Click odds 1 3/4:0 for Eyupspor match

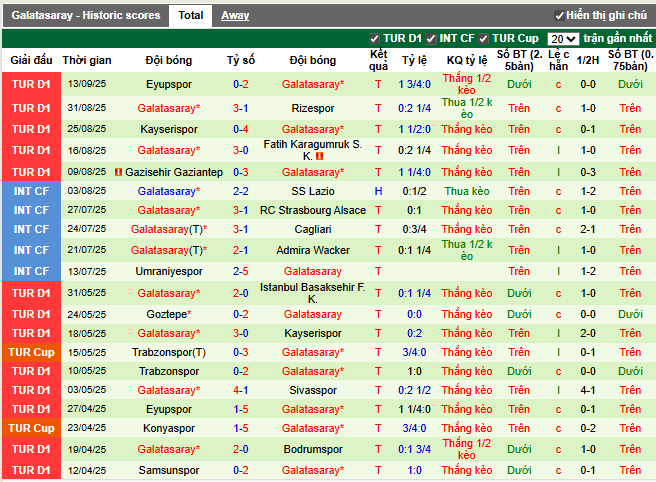point(414,85)
